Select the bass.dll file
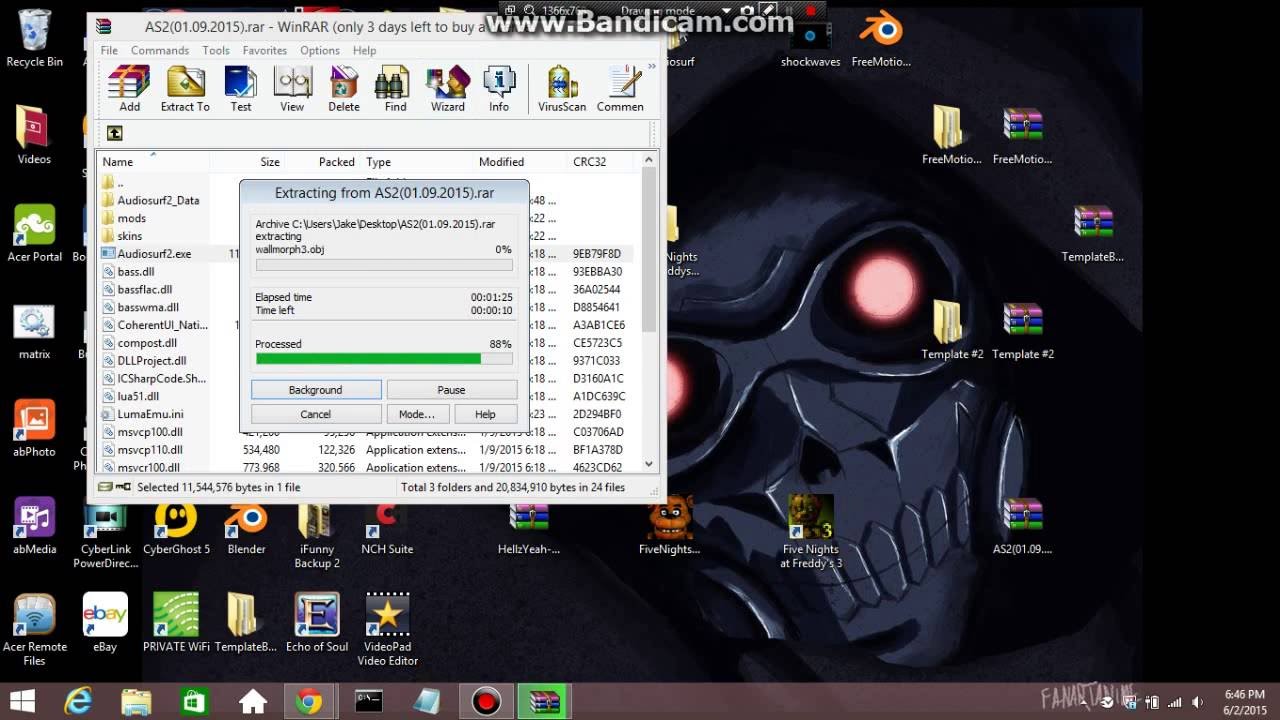This screenshot has height=720, width=1280. tap(128, 272)
